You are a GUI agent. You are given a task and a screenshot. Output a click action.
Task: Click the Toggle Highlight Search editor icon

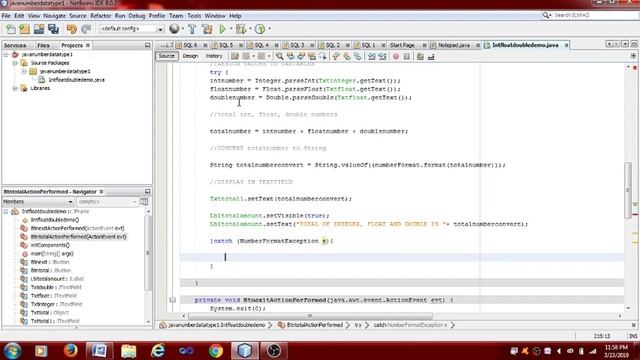pyautogui.click(x=312, y=56)
